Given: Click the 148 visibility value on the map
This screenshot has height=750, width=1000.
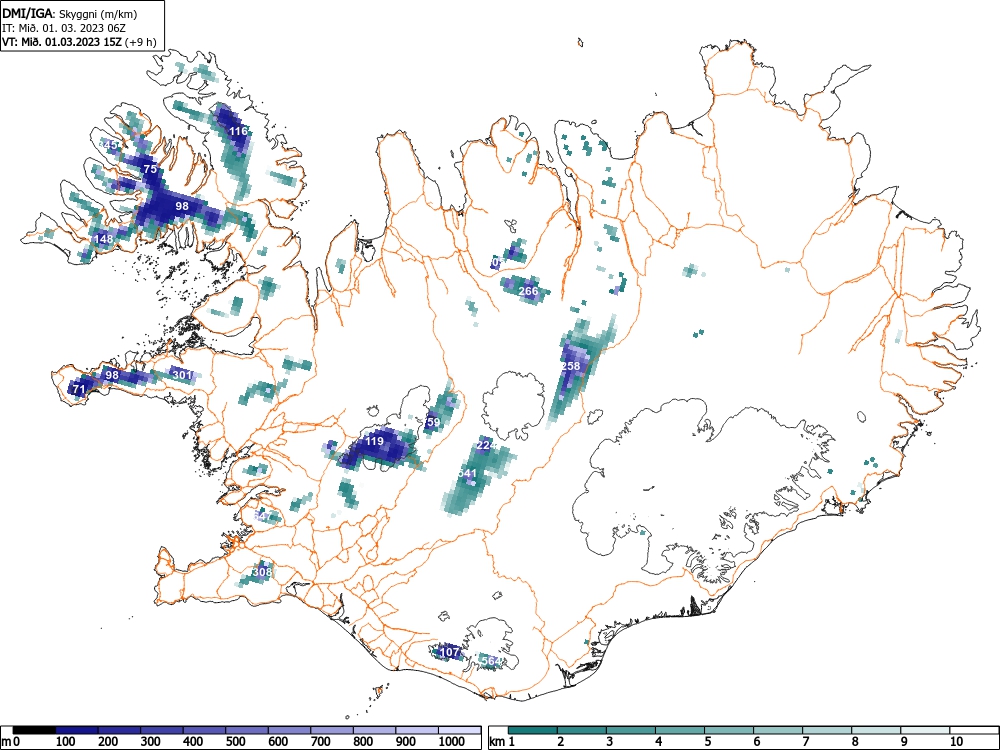Looking at the screenshot, I should pos(102,239).
